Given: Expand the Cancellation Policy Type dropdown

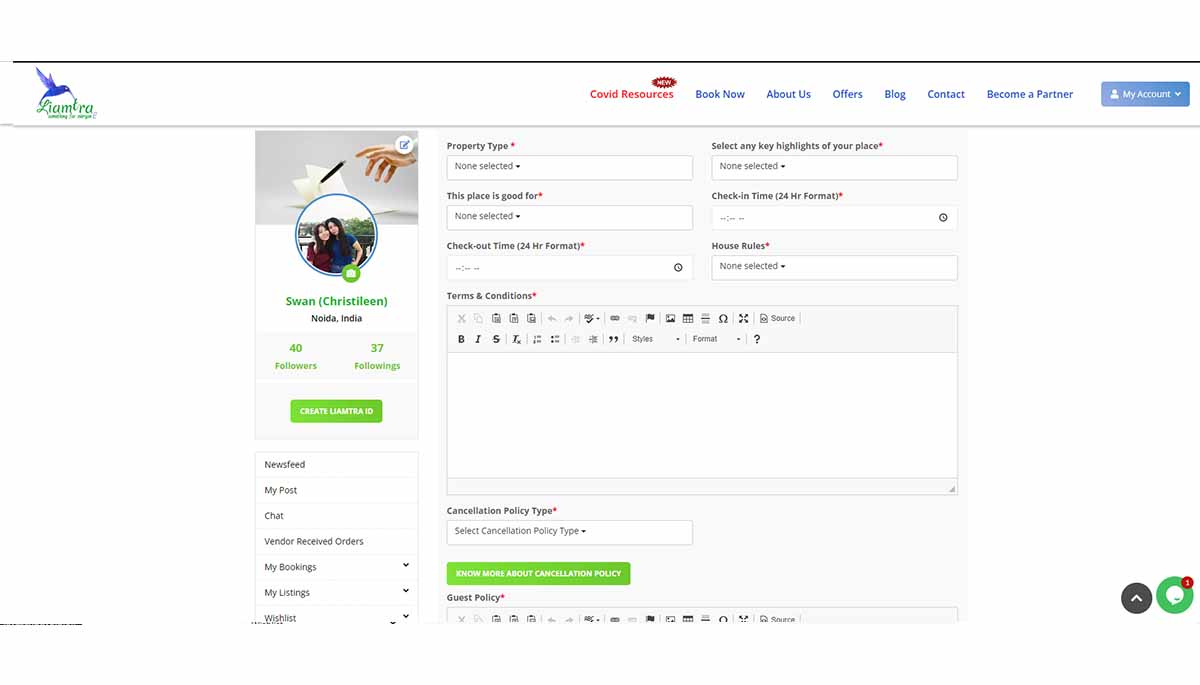Looking at the screenshot, I should click(x=569, y=532).
